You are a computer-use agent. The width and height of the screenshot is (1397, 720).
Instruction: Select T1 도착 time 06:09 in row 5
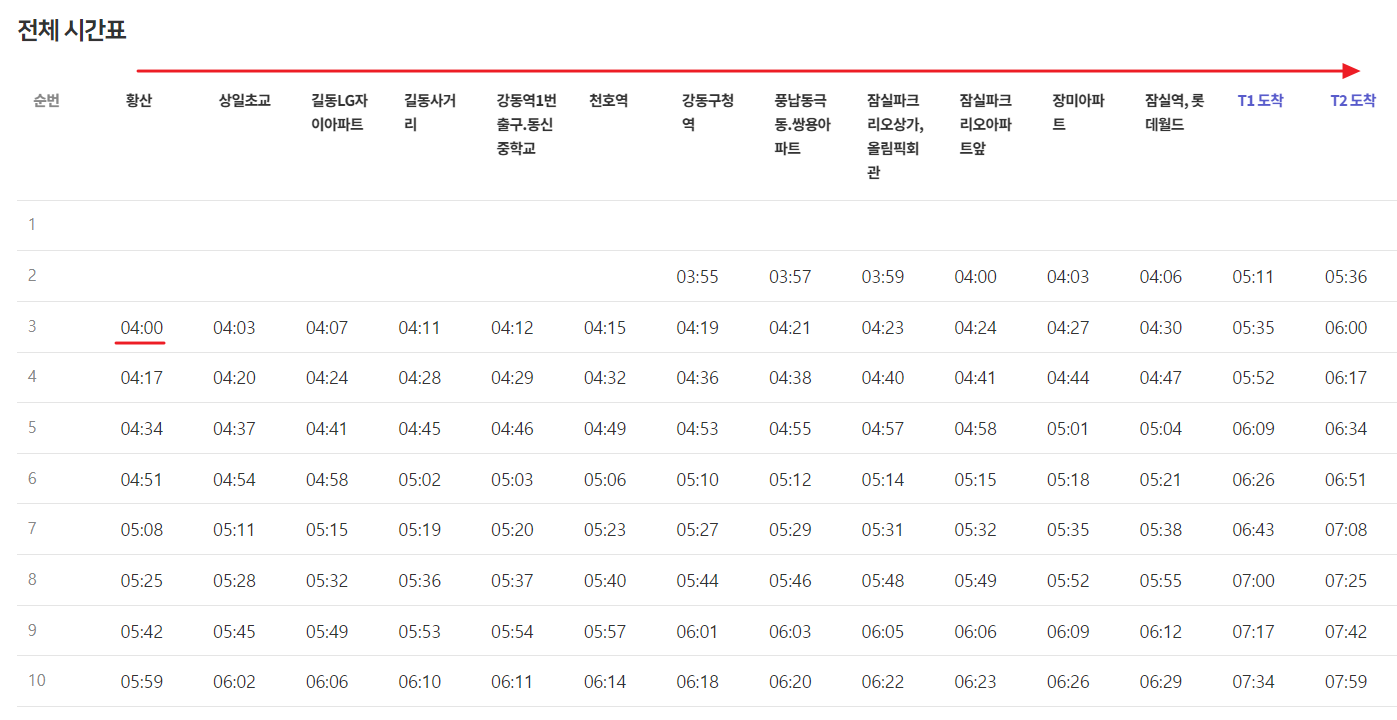[x=1253, y=429]
